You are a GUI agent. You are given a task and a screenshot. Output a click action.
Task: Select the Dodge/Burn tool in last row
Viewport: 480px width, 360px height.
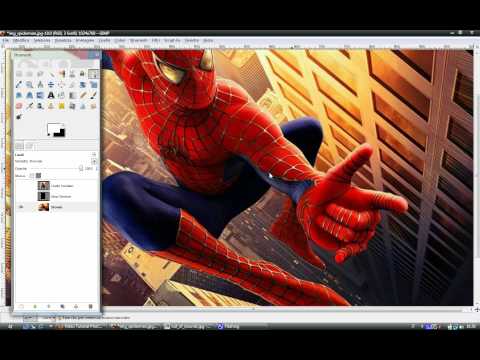19,117
